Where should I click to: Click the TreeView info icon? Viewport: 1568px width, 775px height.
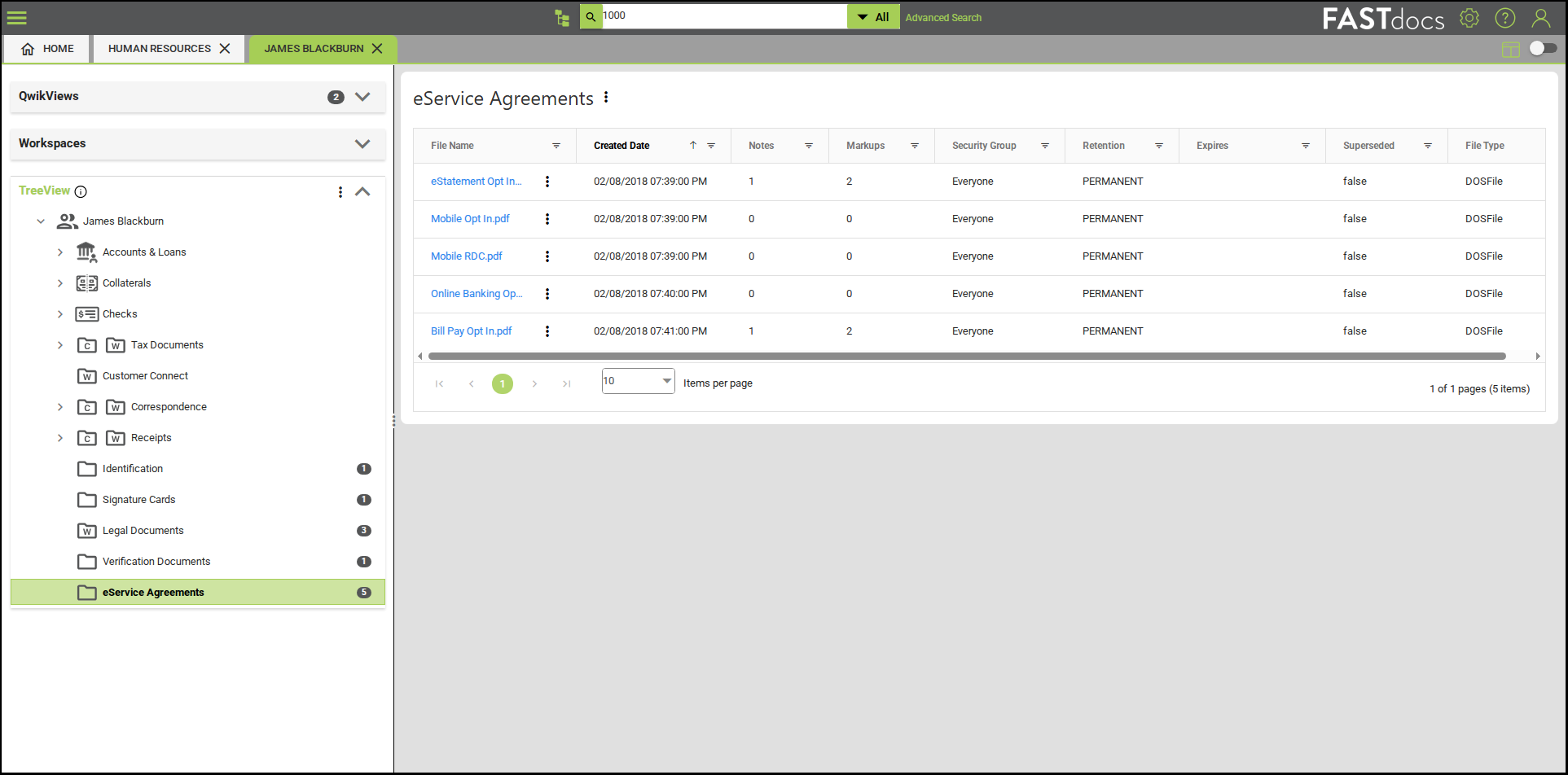(81, 192)
